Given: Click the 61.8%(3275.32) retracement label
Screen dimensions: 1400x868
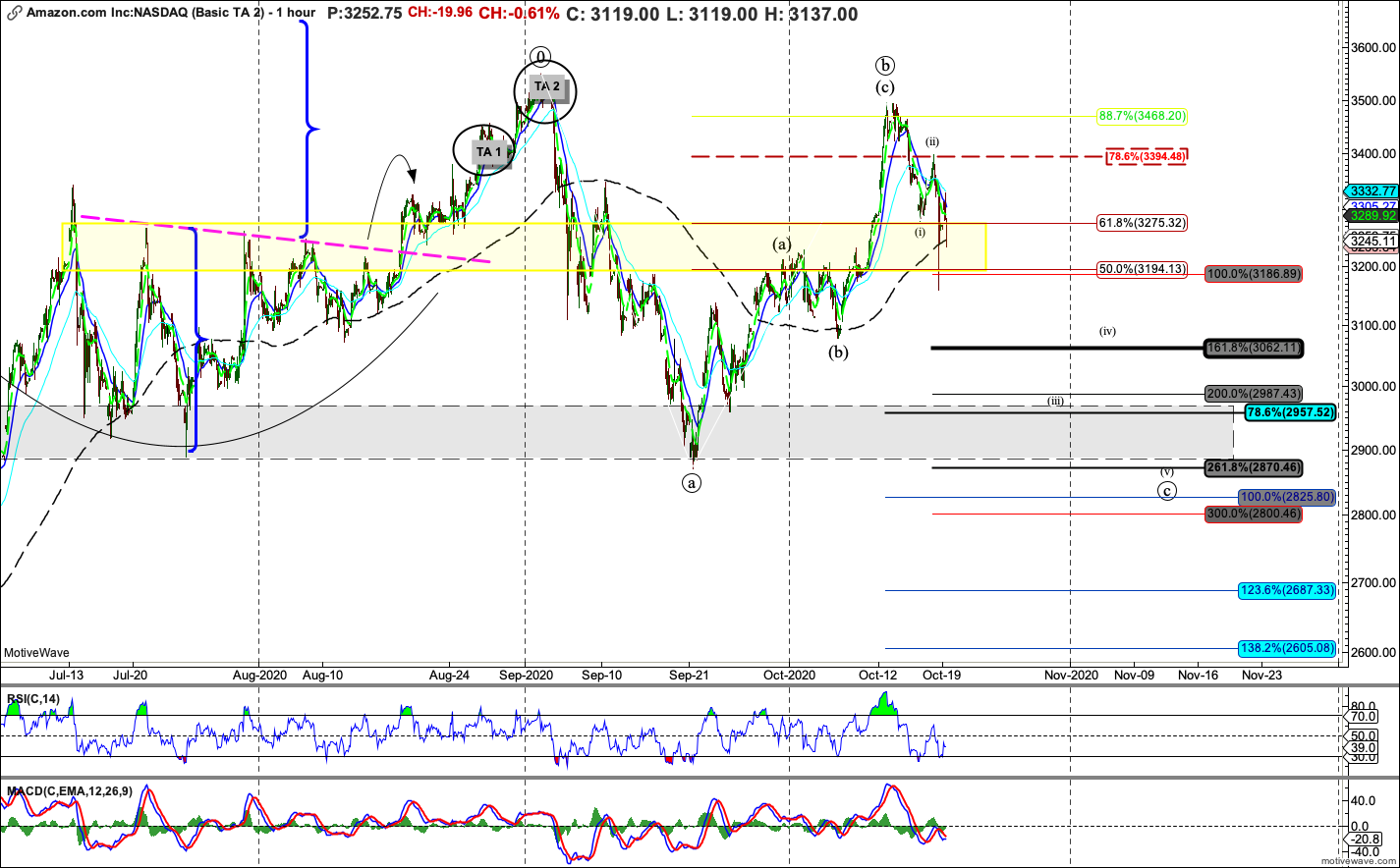Looking at the screenshot, I should tap(1143, 223).
